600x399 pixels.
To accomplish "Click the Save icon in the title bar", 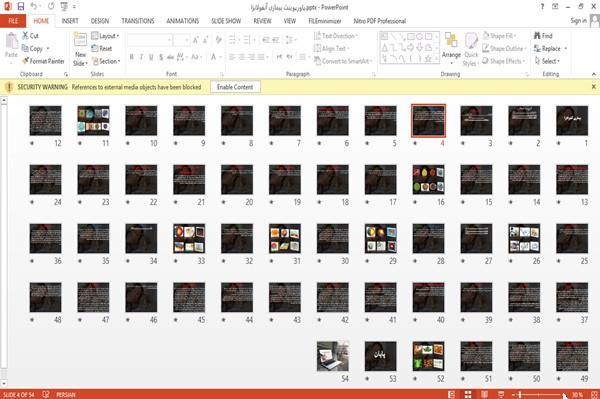I will pos(21,6).
